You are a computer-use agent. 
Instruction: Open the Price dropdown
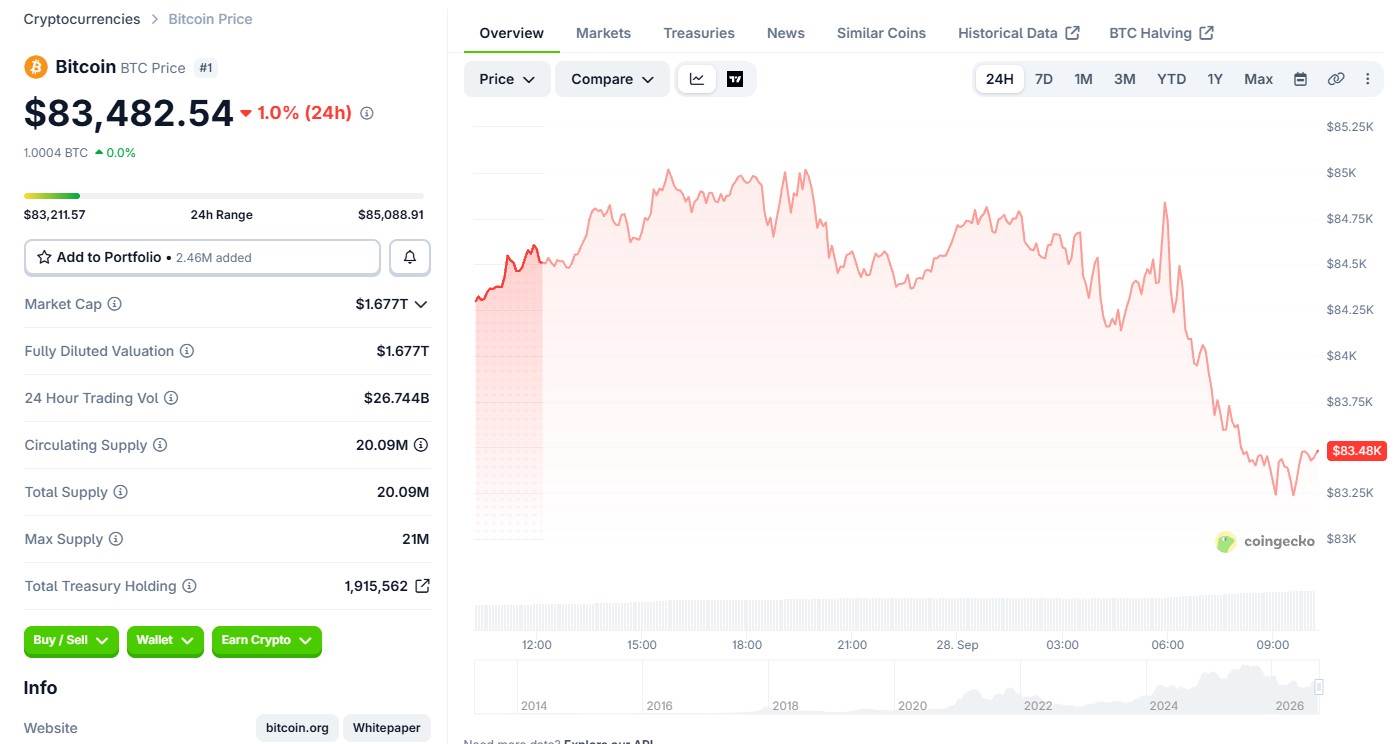click(x=507, y=79)
